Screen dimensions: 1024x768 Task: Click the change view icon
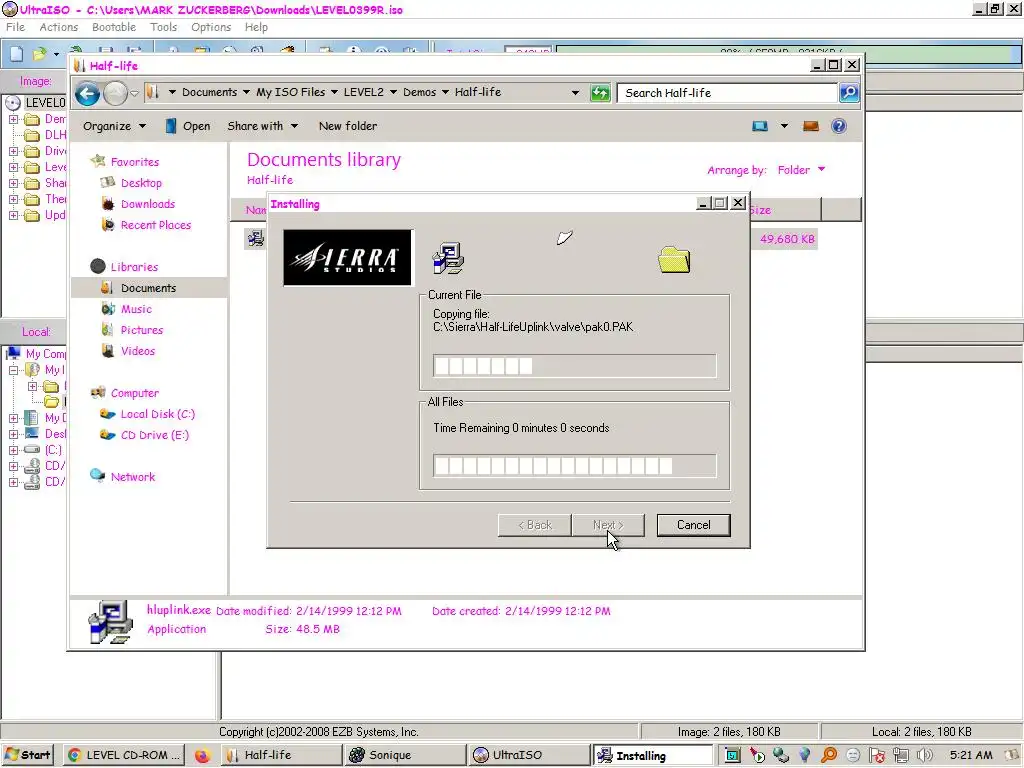tap(760, 126)
